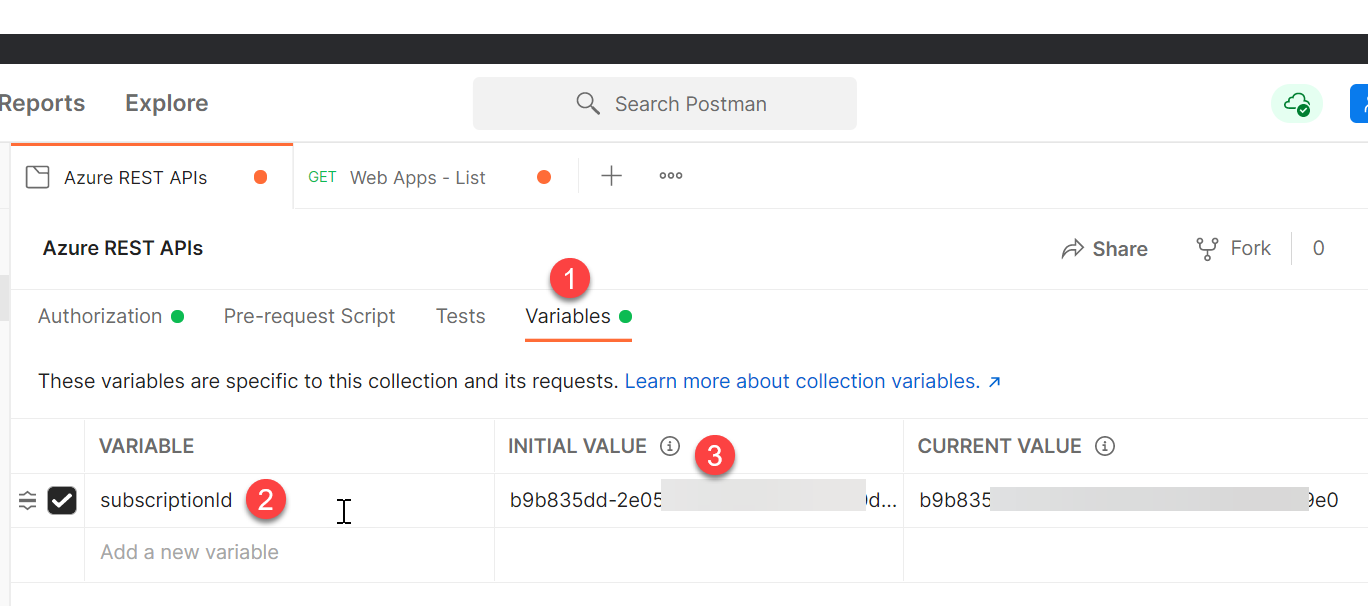Image resolution: width=1368 pixels, height=606 pixels.
Task: Click the Share button
Action: pyautogui.click(x=1104, y=248)
